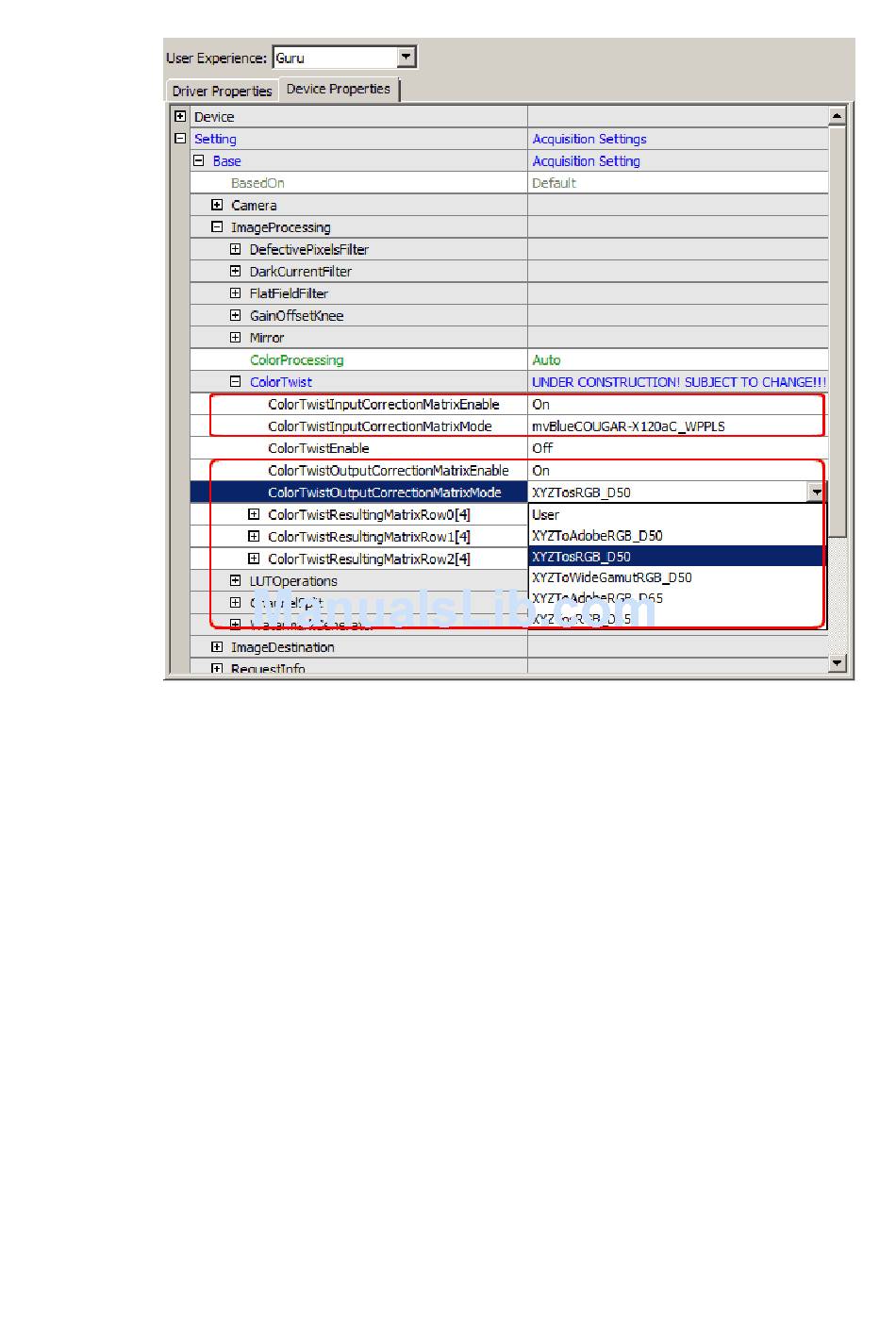Click the "Acquisition Settings" value
Screen dimensions: 896x1319
589,139
